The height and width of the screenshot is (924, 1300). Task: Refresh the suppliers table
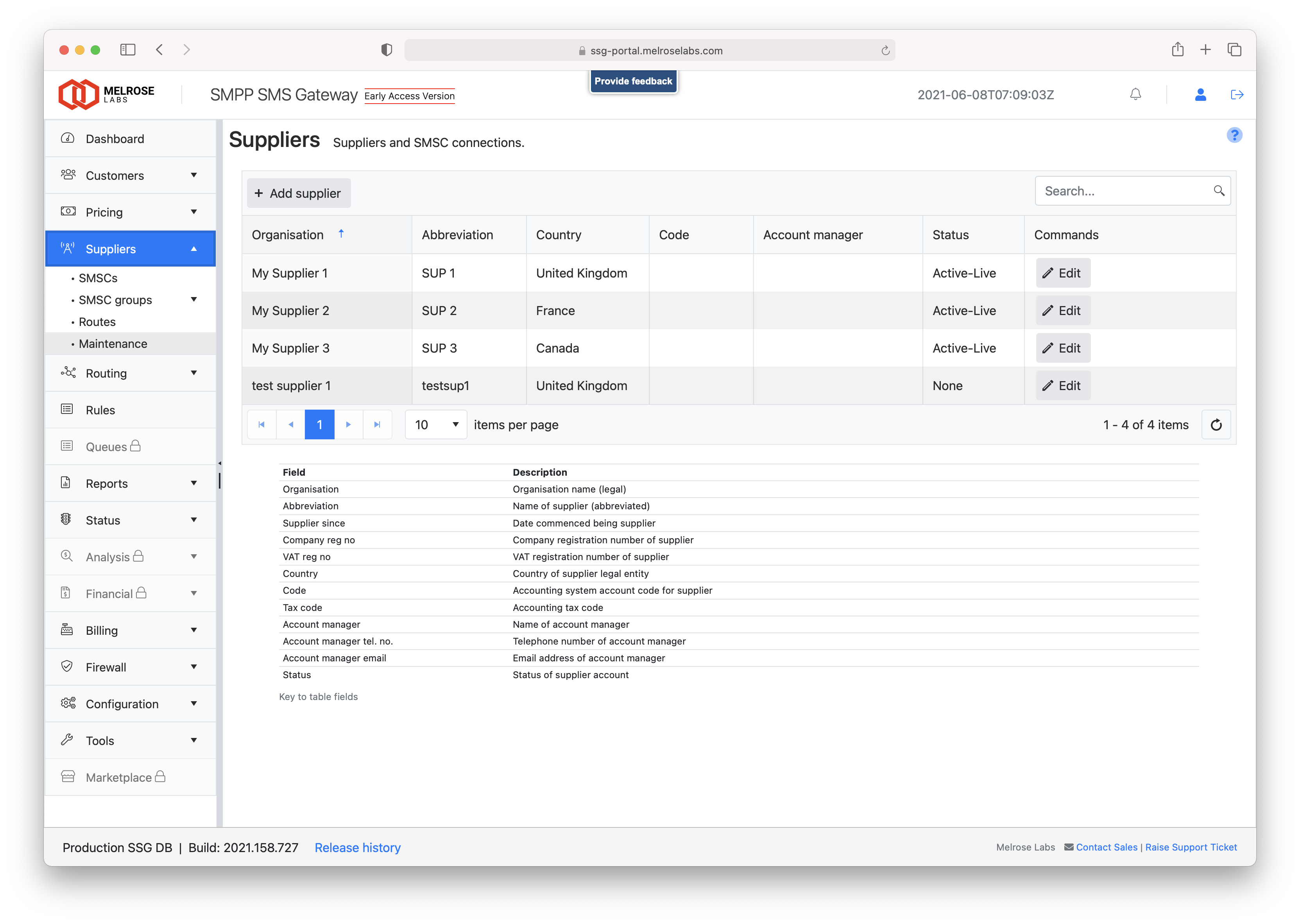click(x=1216, y=425)
